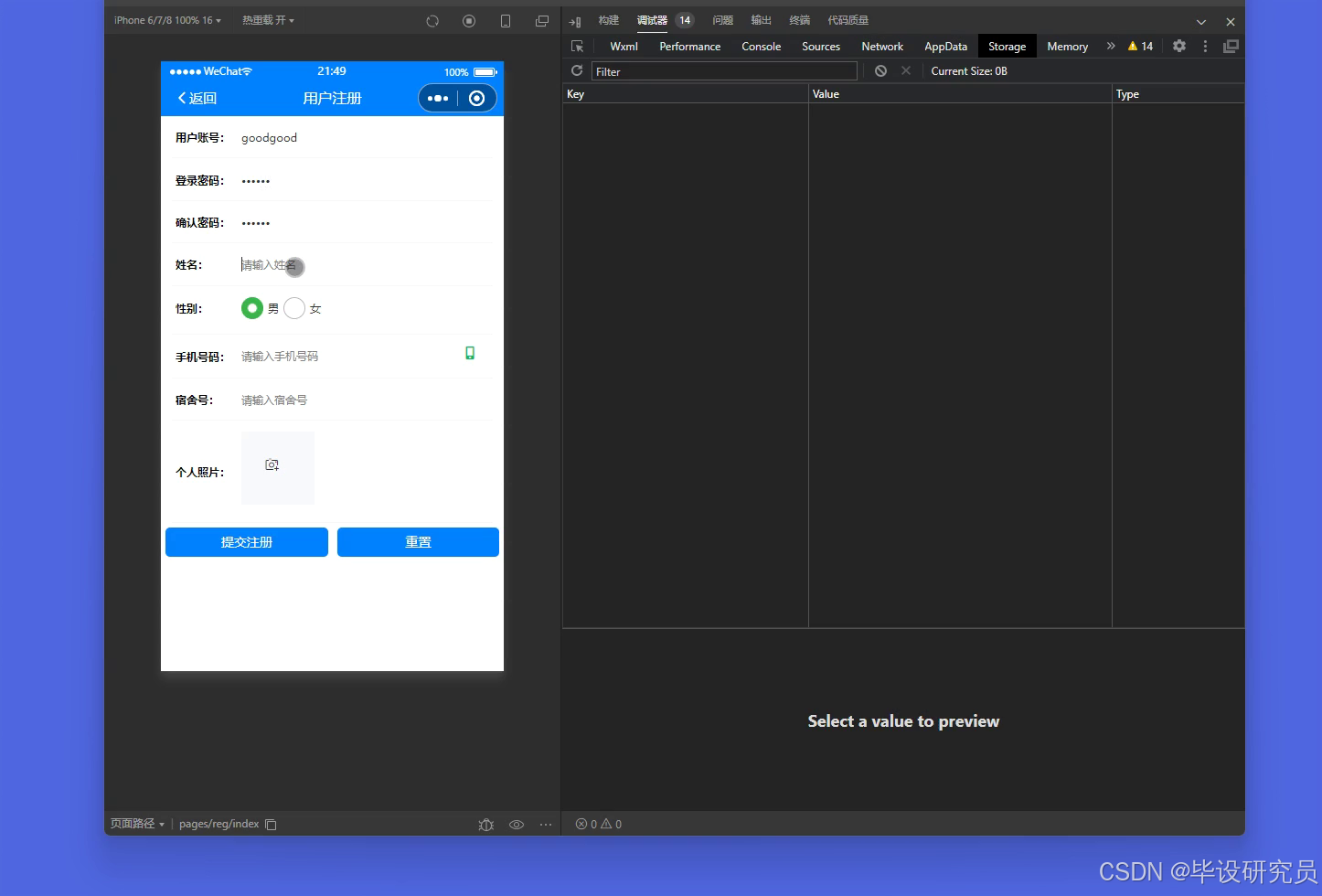The image size is (1322, 896).
Task: Click the 重置 button
Action: click(x=418, y=542)
